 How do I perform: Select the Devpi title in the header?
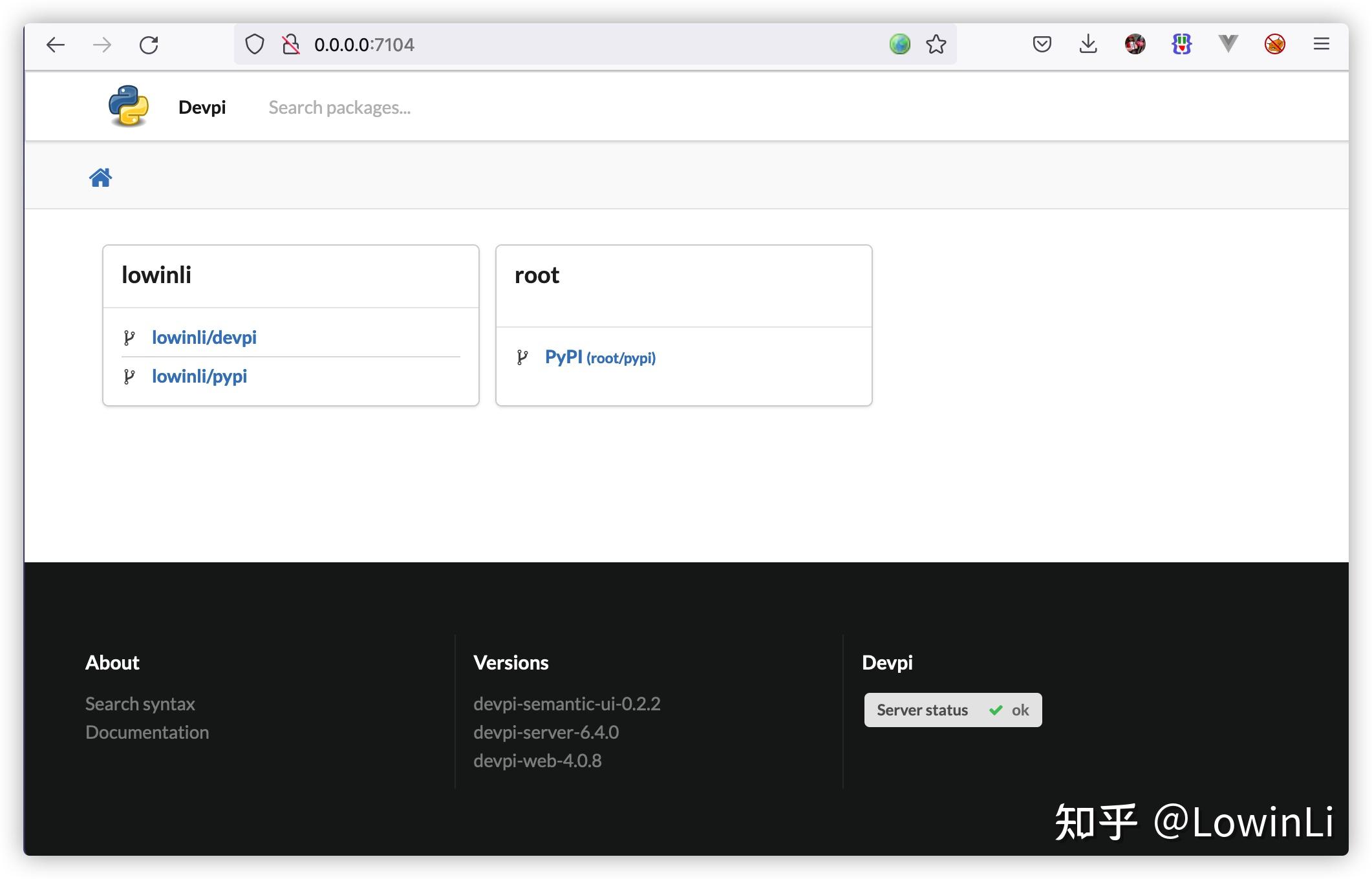(202, 106)
